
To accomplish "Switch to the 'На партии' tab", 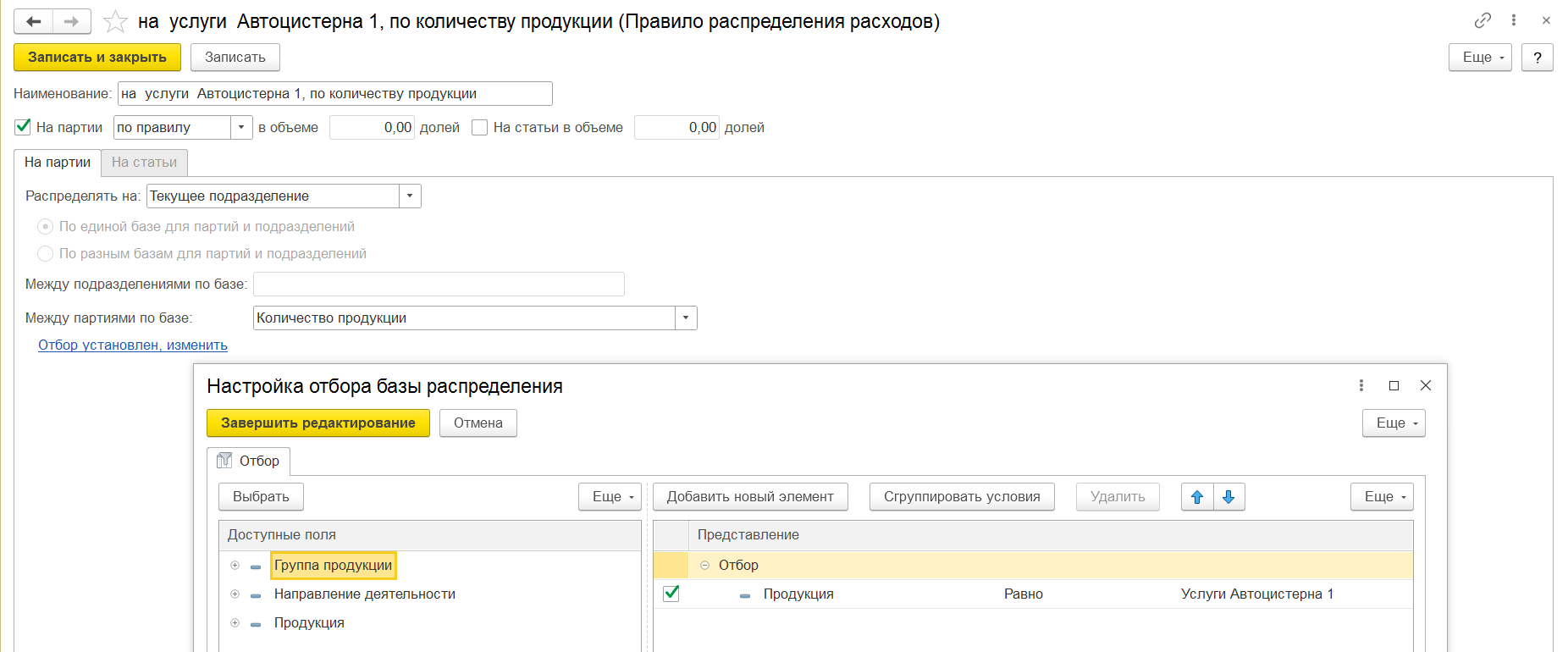I will tap(58, 163).
